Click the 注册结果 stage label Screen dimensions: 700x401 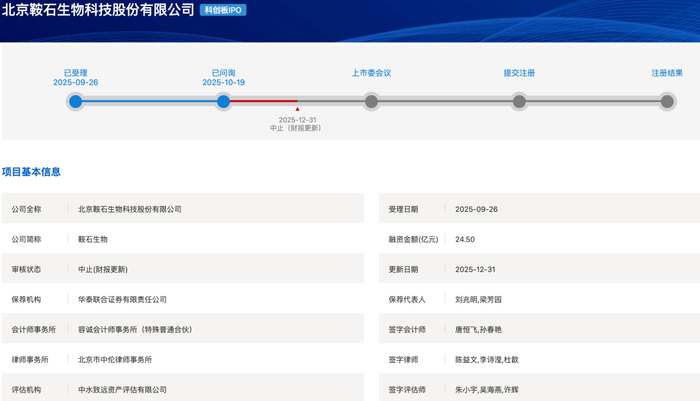pyautogui.click(x=667, y=73)
